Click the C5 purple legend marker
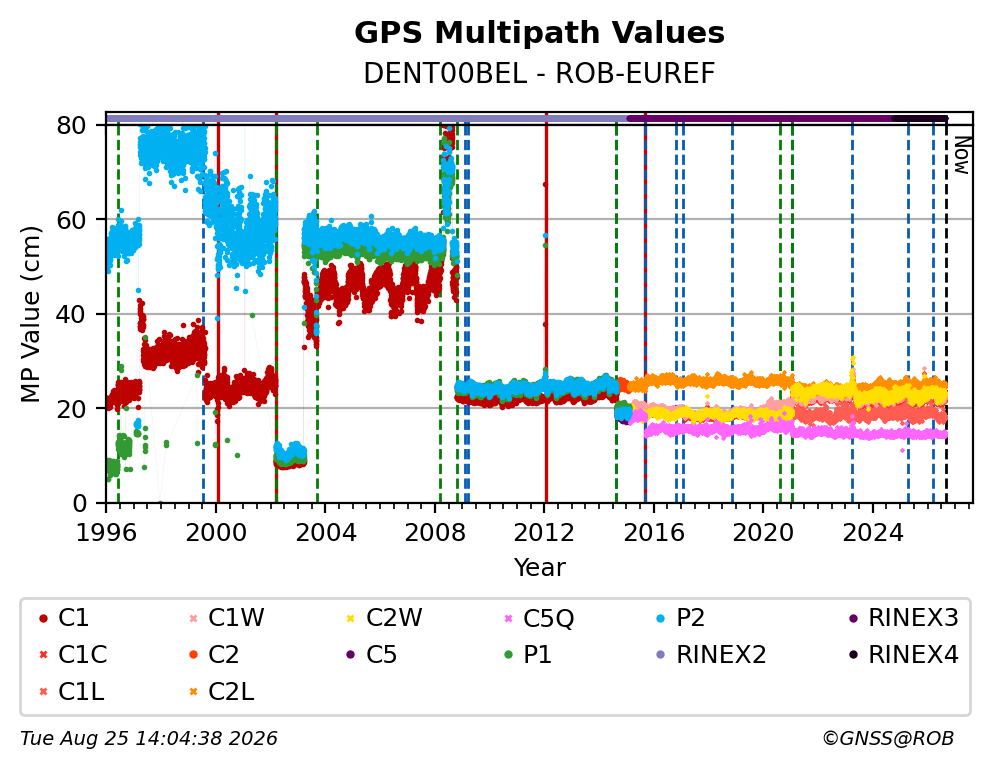The image size is (992, 769). [x=350, y=655]
